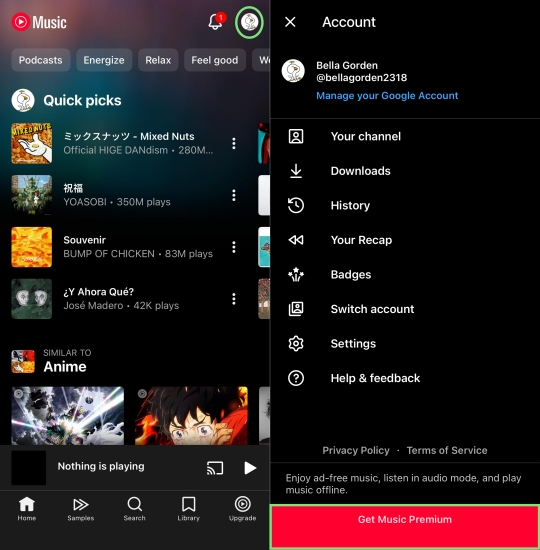Image resolution: width=540 pixels, height=550 pixels.
Task: Click the Downloads arrow icon
Action: tap(296, 171)
